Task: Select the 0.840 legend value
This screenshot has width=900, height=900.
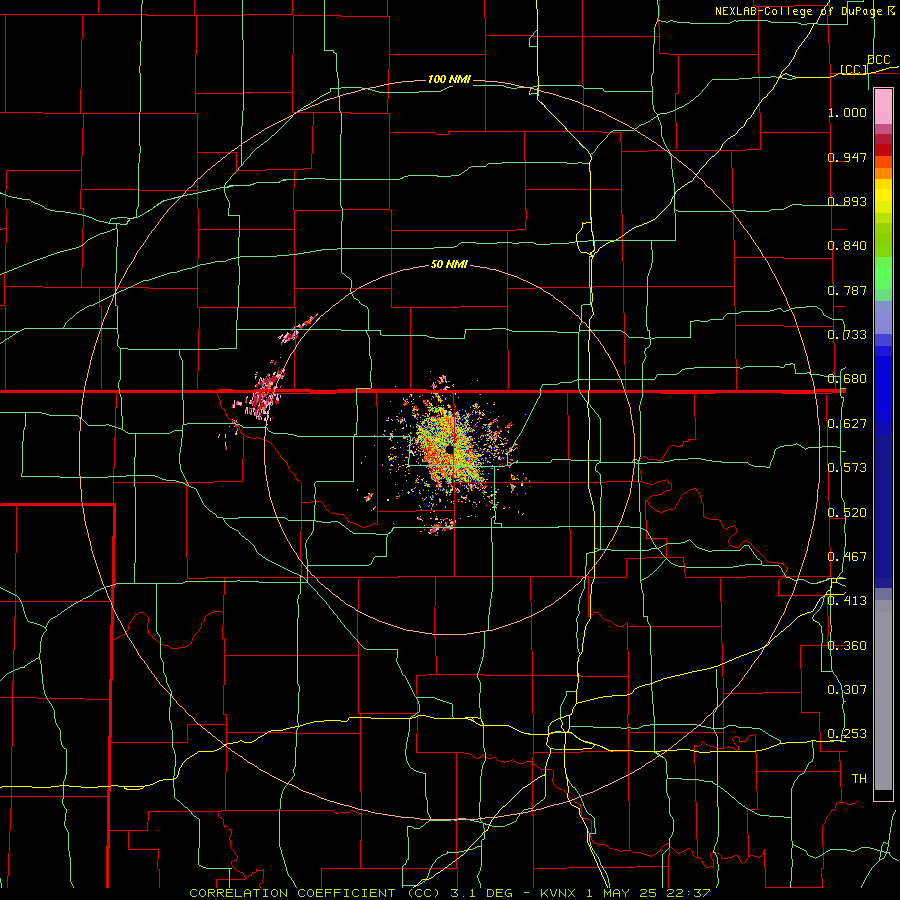Action: (847, 246)
